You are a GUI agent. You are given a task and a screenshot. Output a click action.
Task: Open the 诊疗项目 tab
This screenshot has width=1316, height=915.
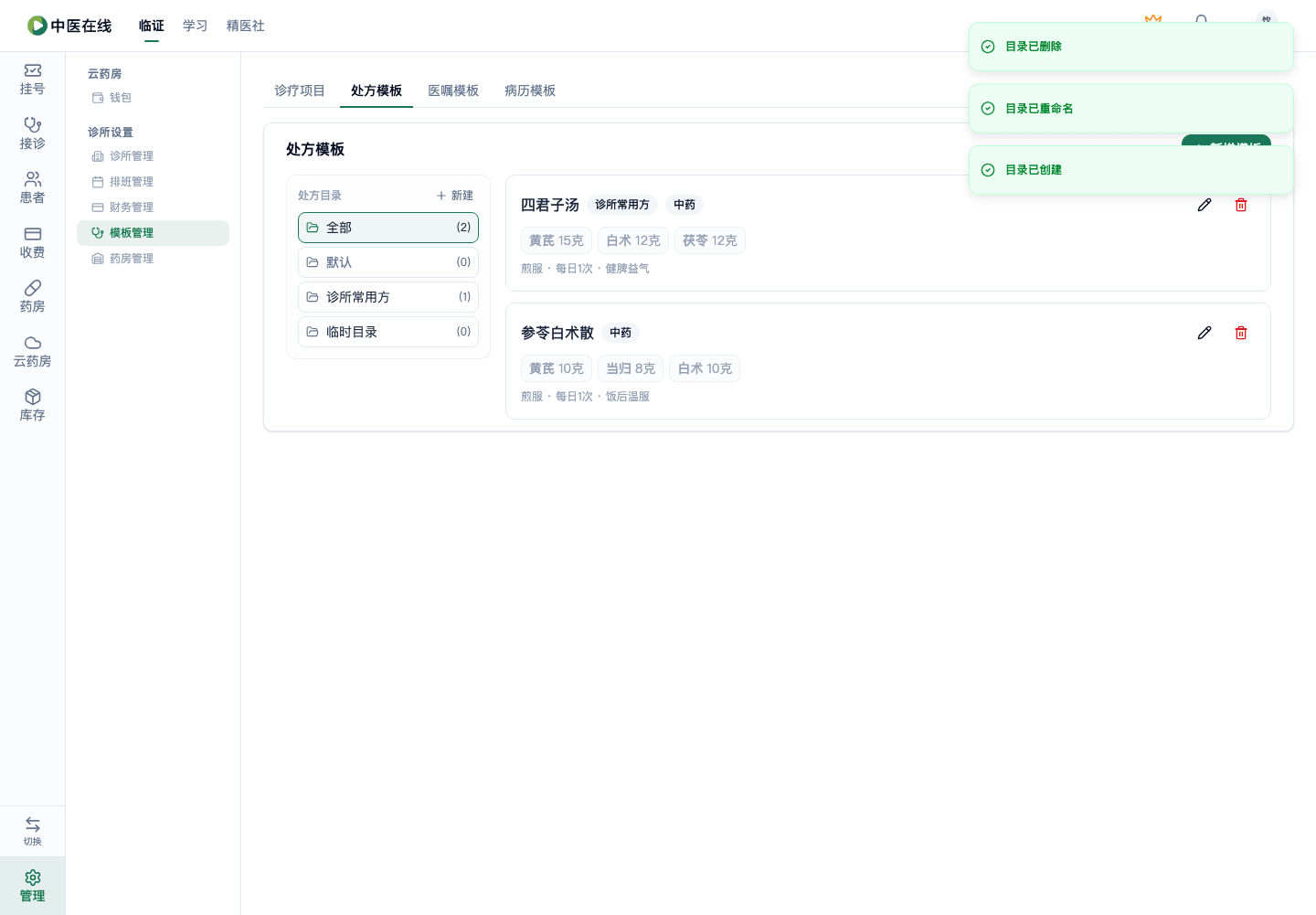[x=300, y=90]
